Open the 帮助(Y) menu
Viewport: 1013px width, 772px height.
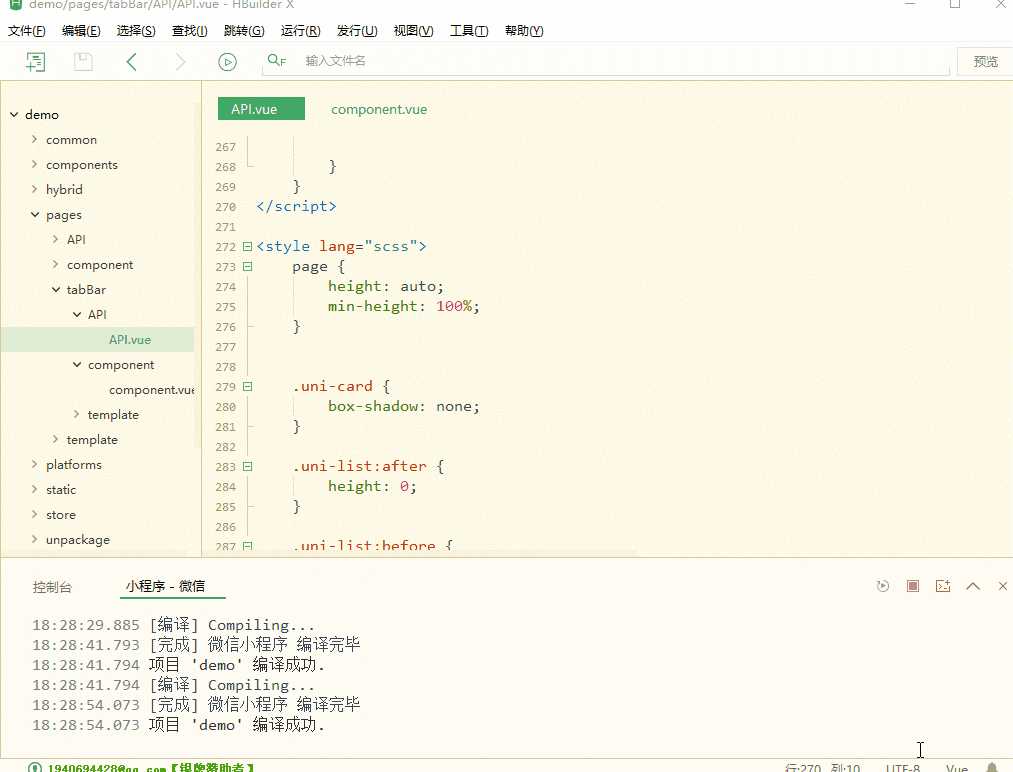tap(524, 31)
